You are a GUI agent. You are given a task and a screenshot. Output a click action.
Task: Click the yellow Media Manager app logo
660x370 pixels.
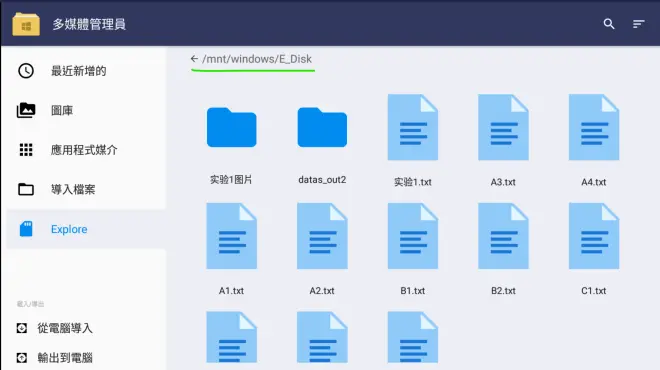26,24
